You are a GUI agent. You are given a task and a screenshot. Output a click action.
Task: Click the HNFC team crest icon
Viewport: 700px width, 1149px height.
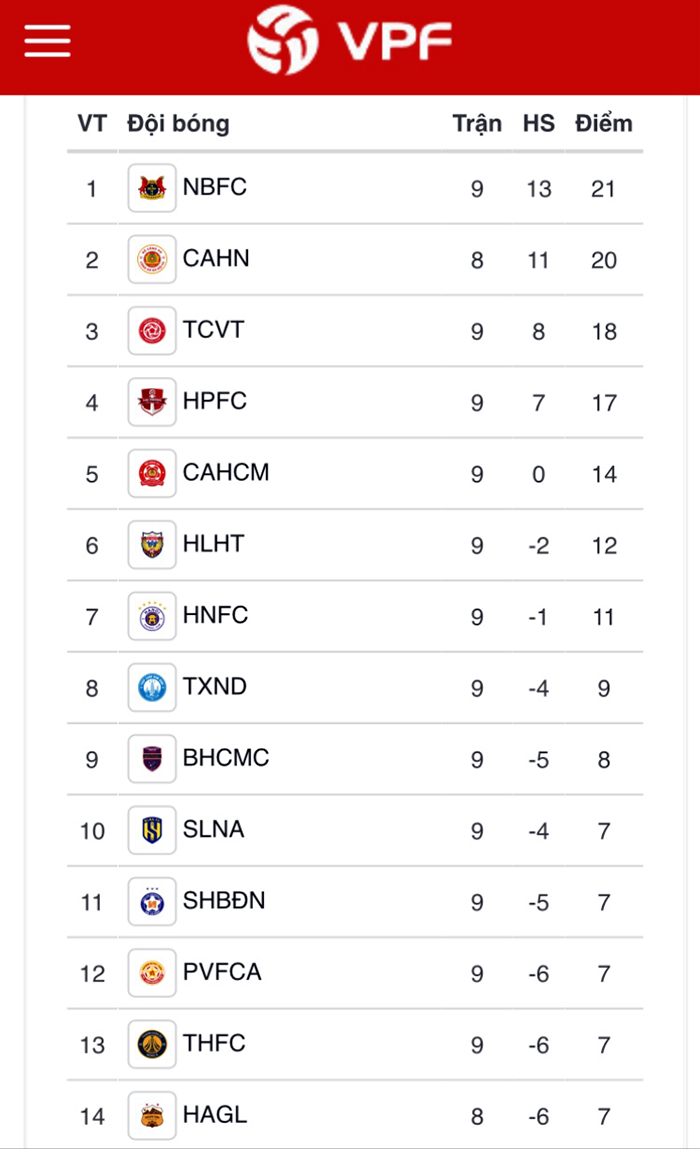[152, 616]
